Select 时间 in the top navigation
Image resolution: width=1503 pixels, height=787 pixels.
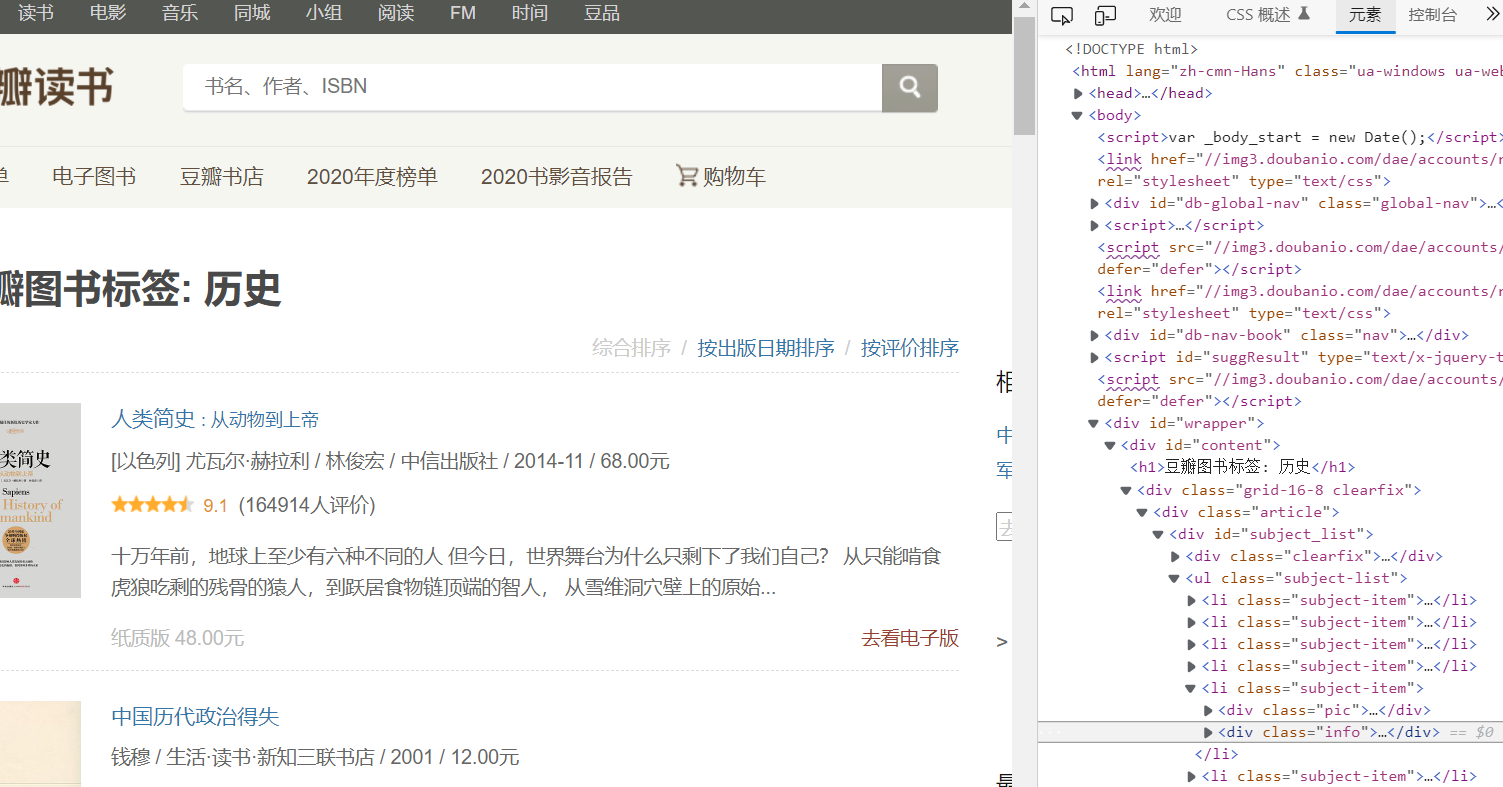point(529,13)
